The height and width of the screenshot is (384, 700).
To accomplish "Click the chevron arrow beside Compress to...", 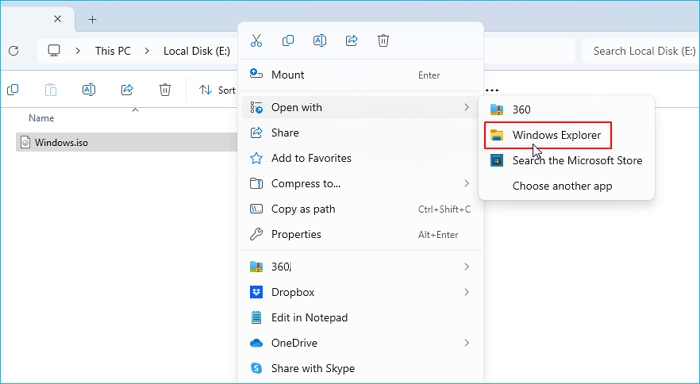I will pos(467,184).
